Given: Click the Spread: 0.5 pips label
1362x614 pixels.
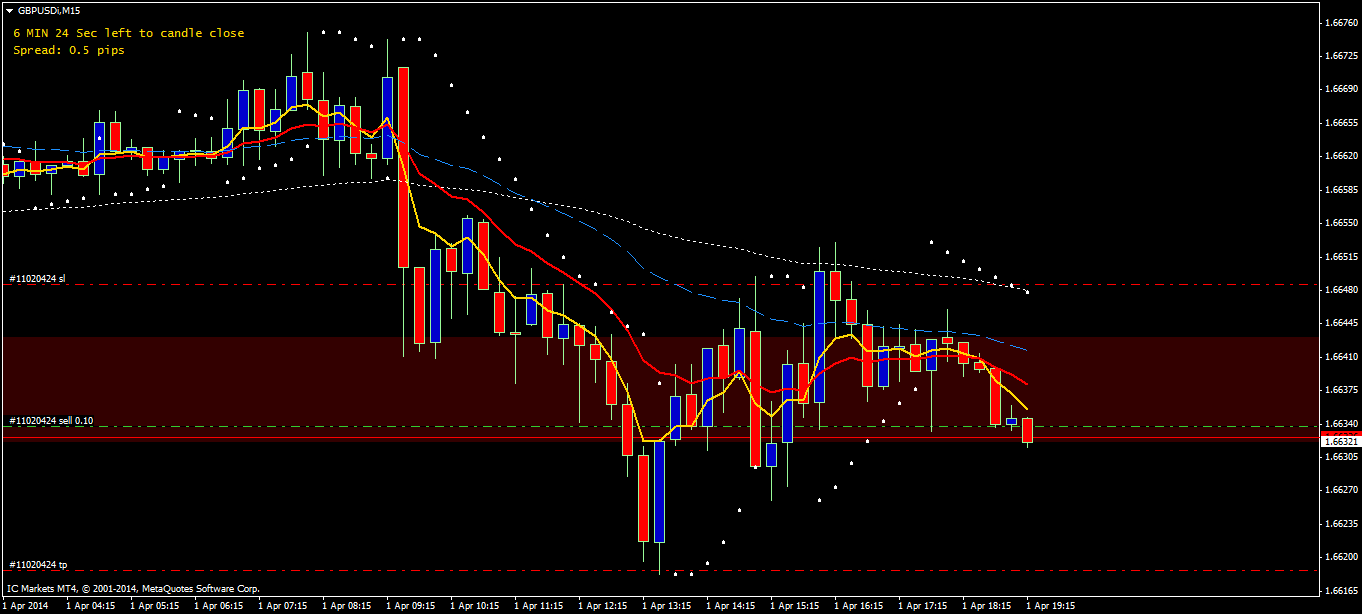Looking at the screenshot, I should point(69,50).
